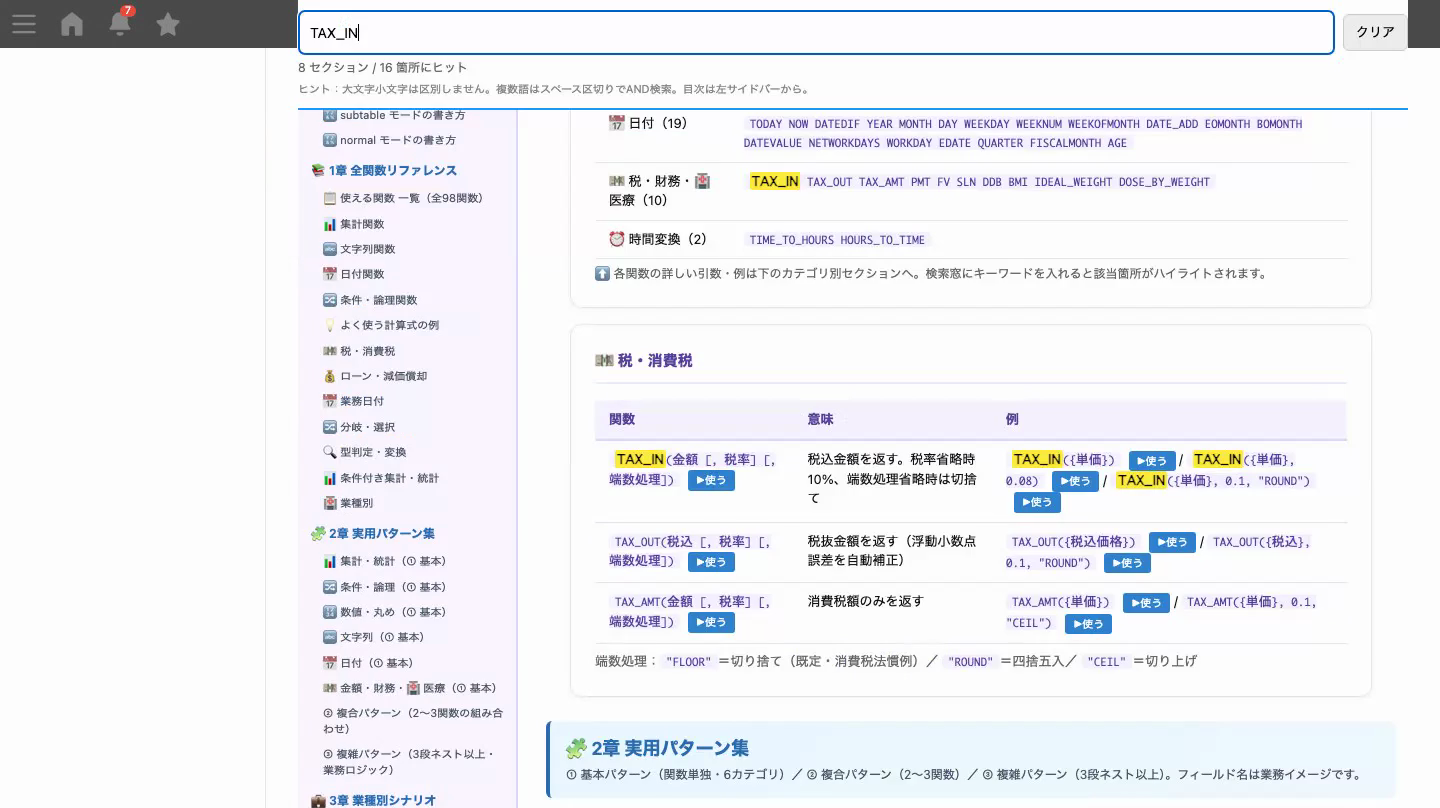Image resolution: width=1440 pixels, height=808 pixels.
Task: Open 金額・財務・医療（① 基本） sidebar entry
Action: (410, 688)
